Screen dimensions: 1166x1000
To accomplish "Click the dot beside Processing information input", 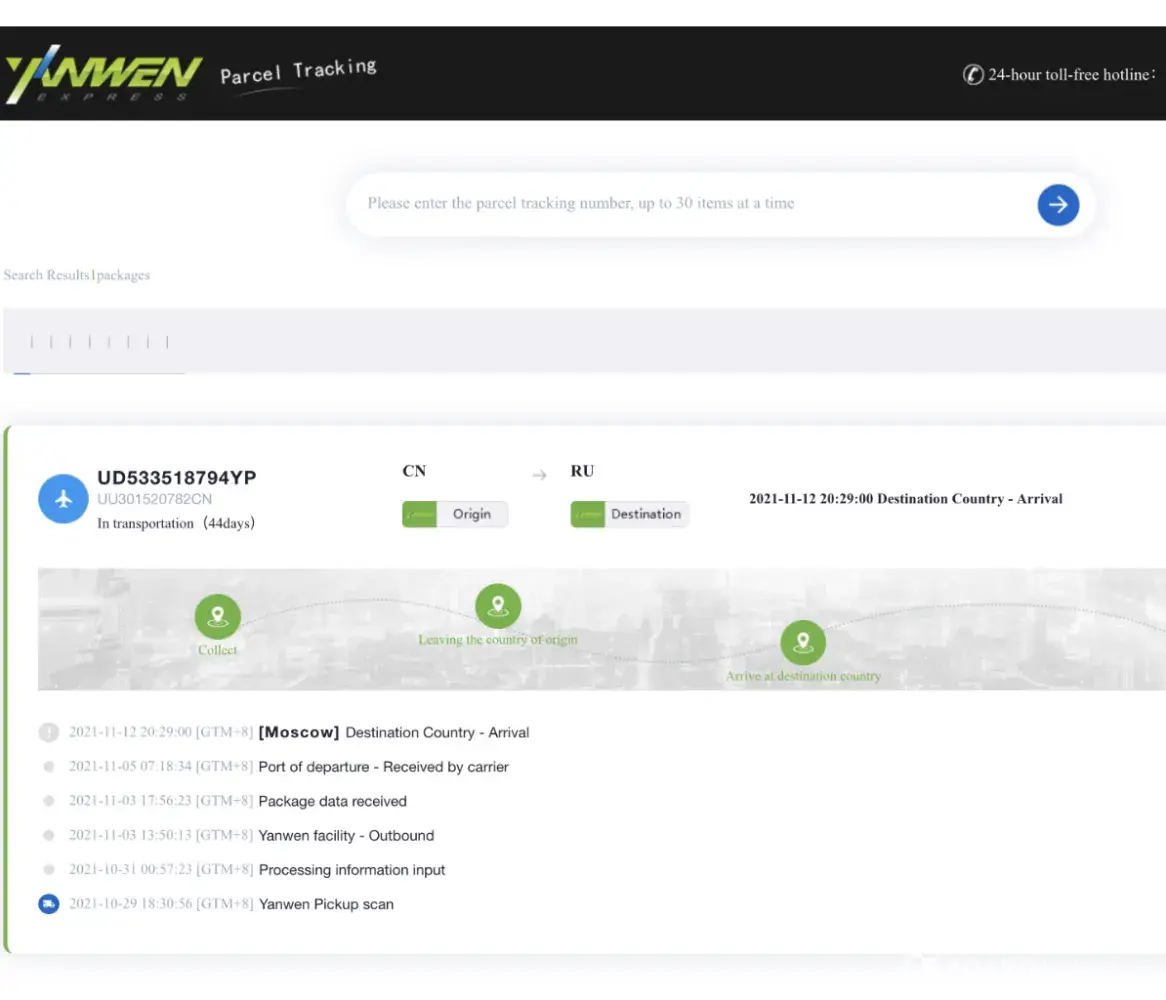I will tap(48, 869).
